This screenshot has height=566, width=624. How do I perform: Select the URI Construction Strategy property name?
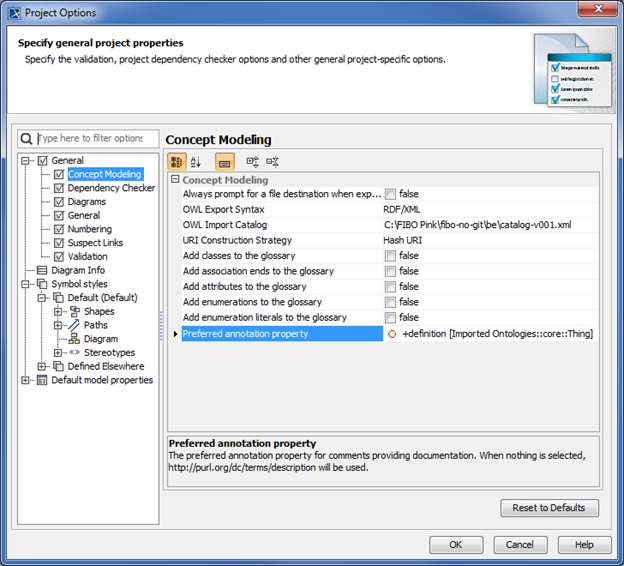tap(237, 240)
